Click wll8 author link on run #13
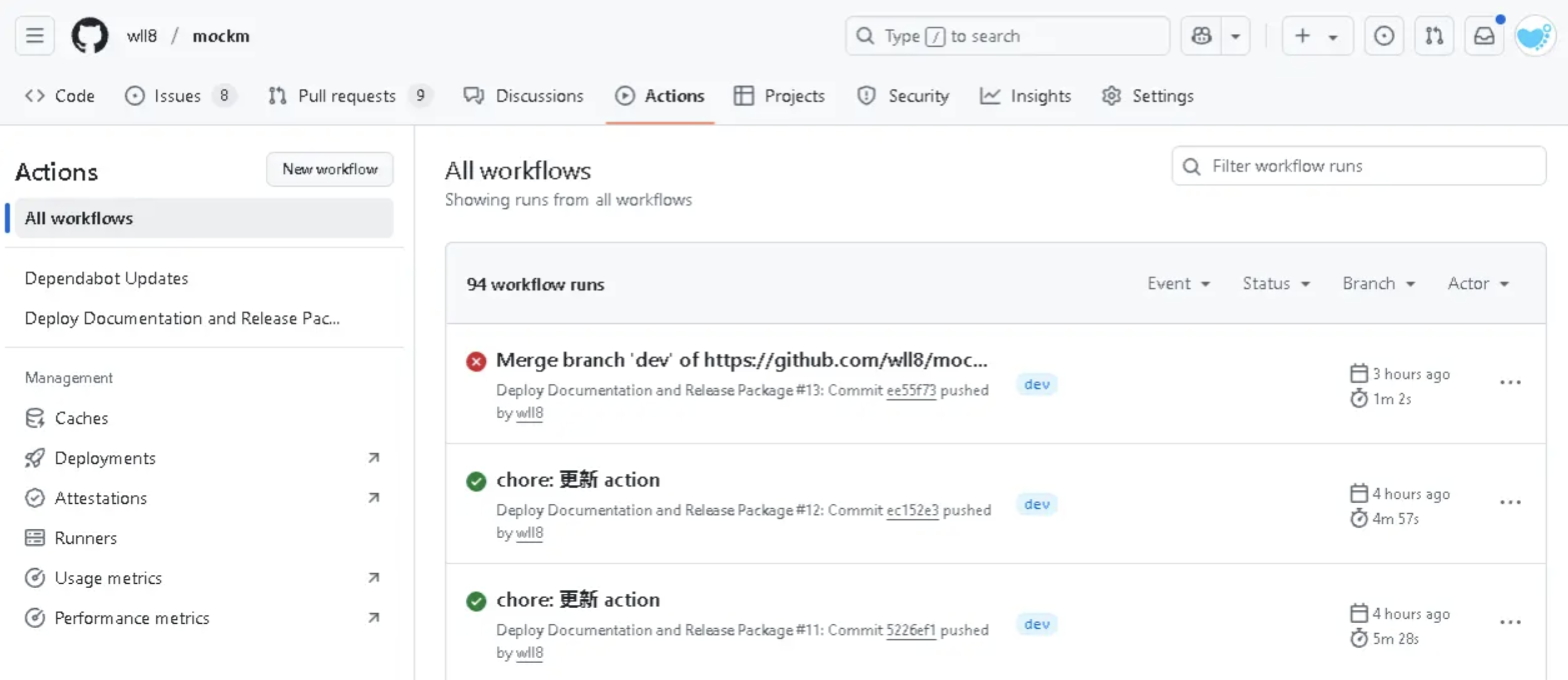Screen dimensions: 1568x680 (x=529, y=413)
